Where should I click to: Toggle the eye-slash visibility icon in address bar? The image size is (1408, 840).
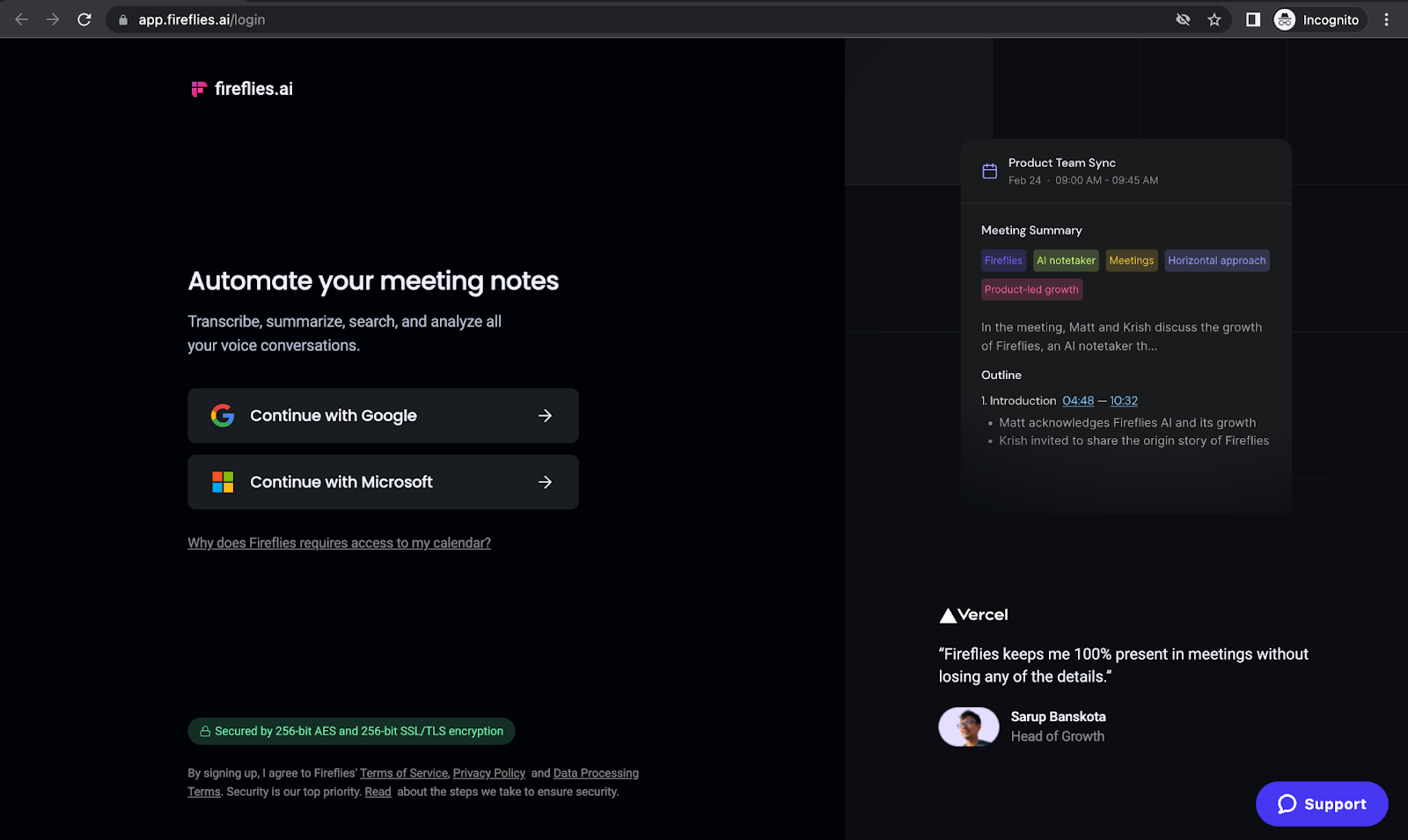pos(1183,18)
